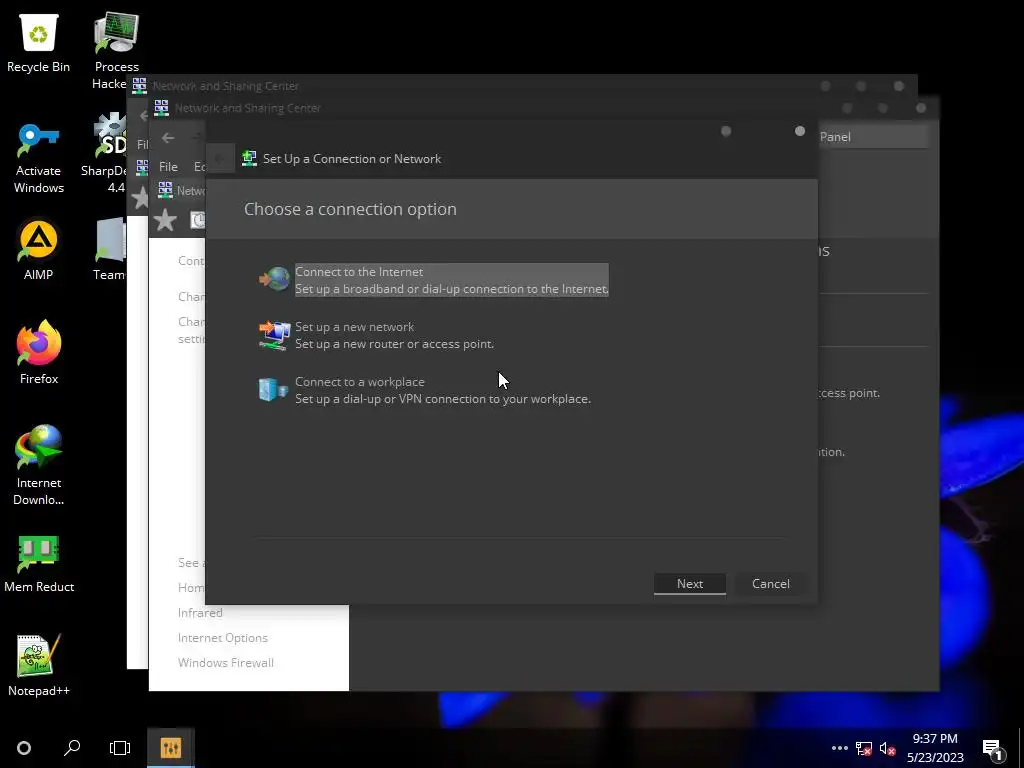Select Connect to the Internet option

[451, 280]
